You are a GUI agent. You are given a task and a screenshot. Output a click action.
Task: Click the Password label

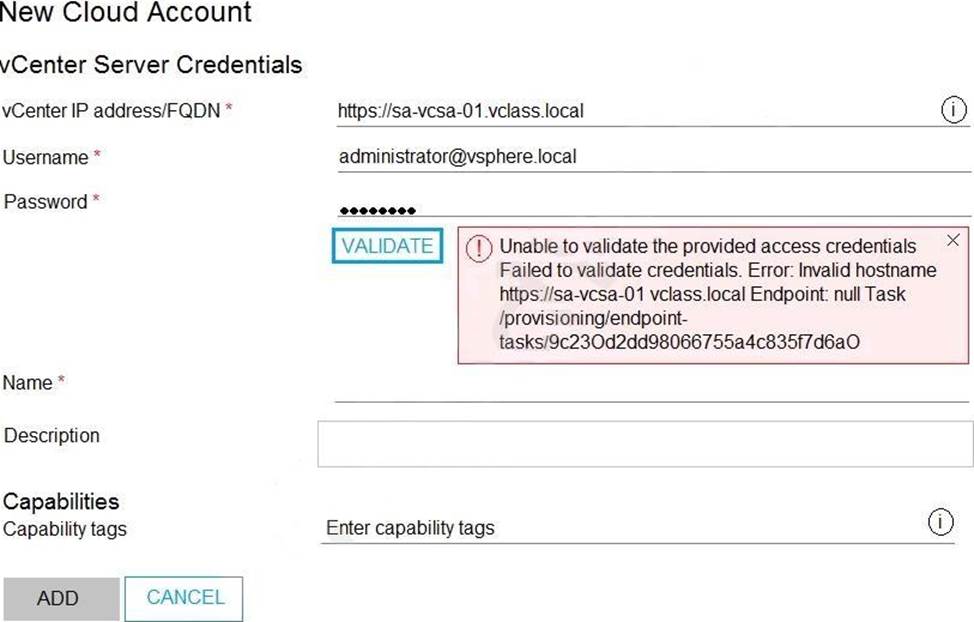click(45, 202)
